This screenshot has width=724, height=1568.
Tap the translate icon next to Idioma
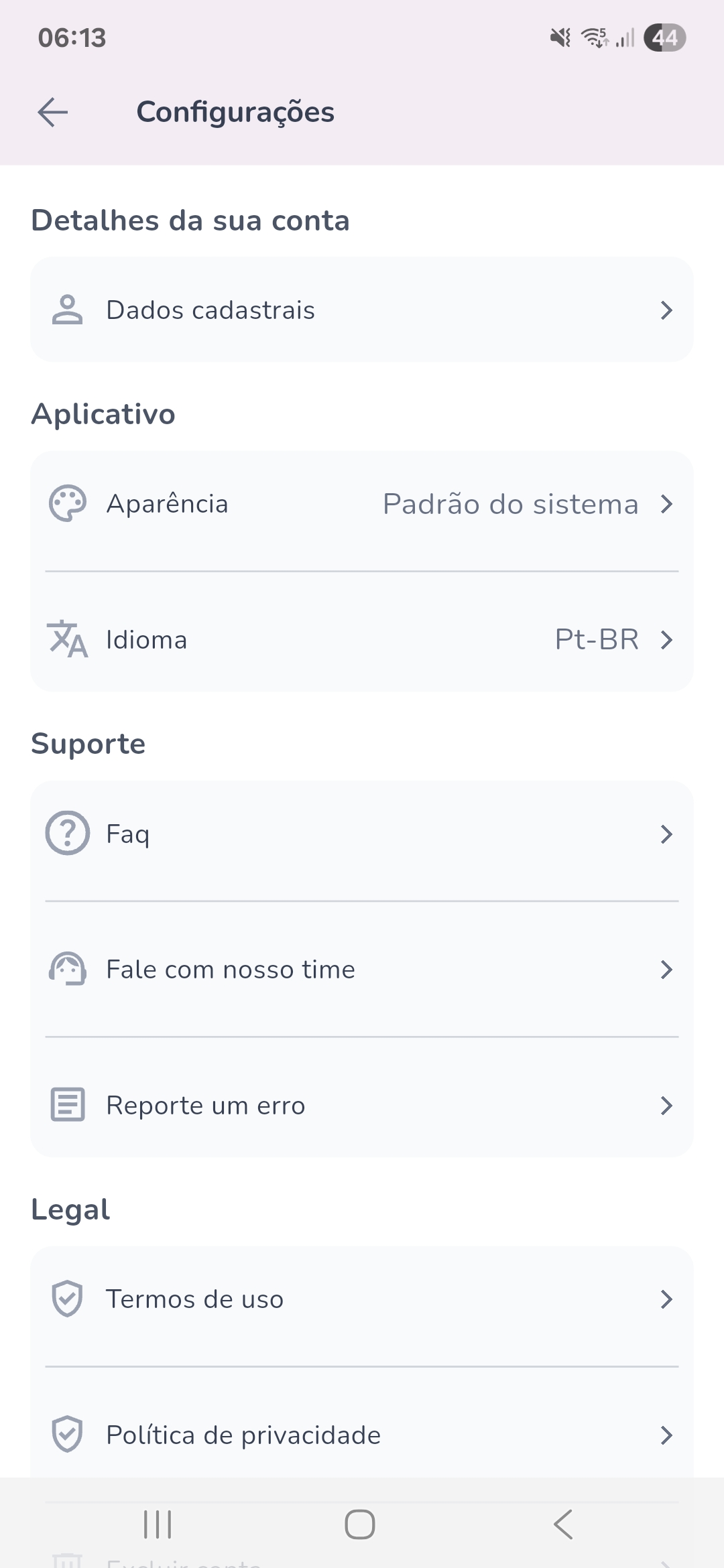click(67, 639)
